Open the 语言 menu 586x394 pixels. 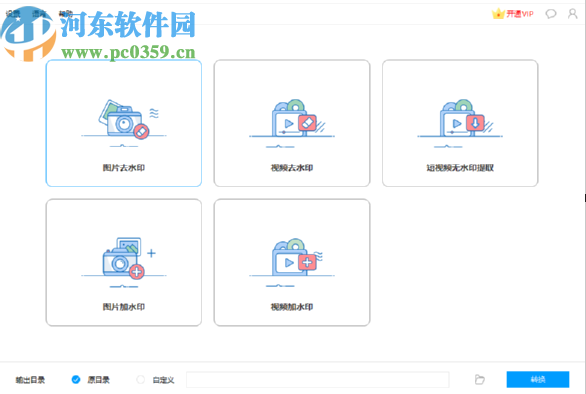[39, 14]
